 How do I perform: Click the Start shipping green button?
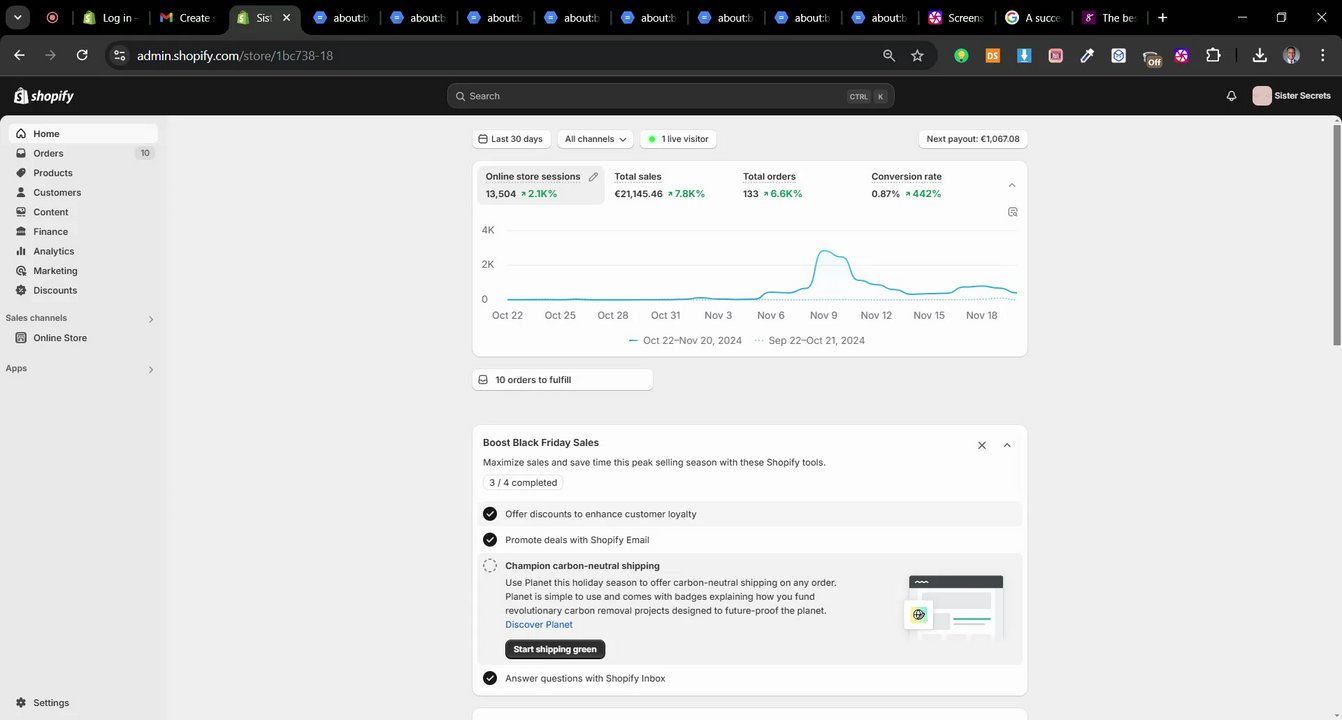click(x=555, y=649)
